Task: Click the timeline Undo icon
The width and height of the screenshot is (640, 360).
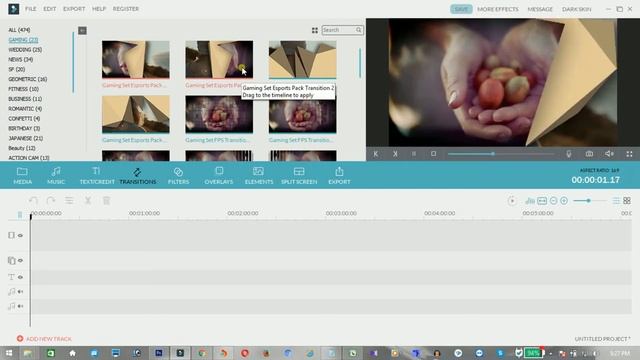Action: (x=33, y=200)
